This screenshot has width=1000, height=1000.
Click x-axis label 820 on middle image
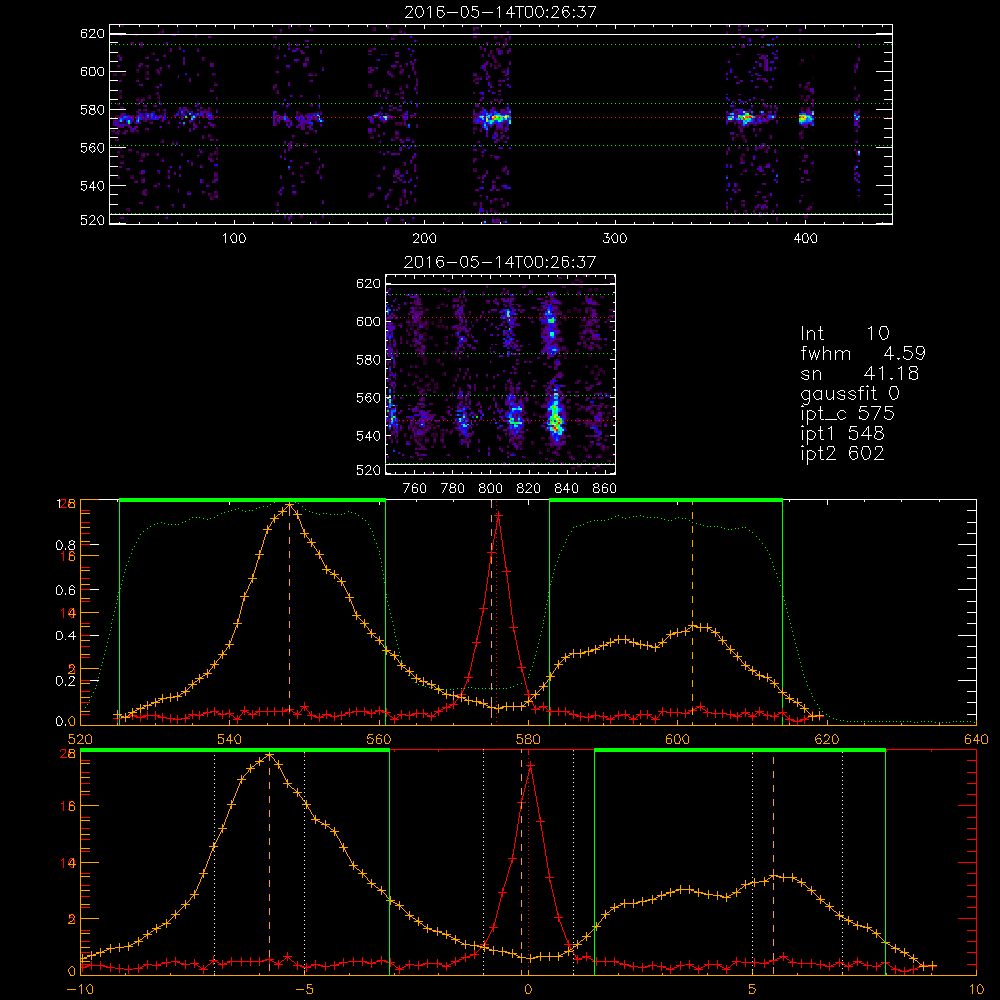pyautogui.click(x=529, y=489)
